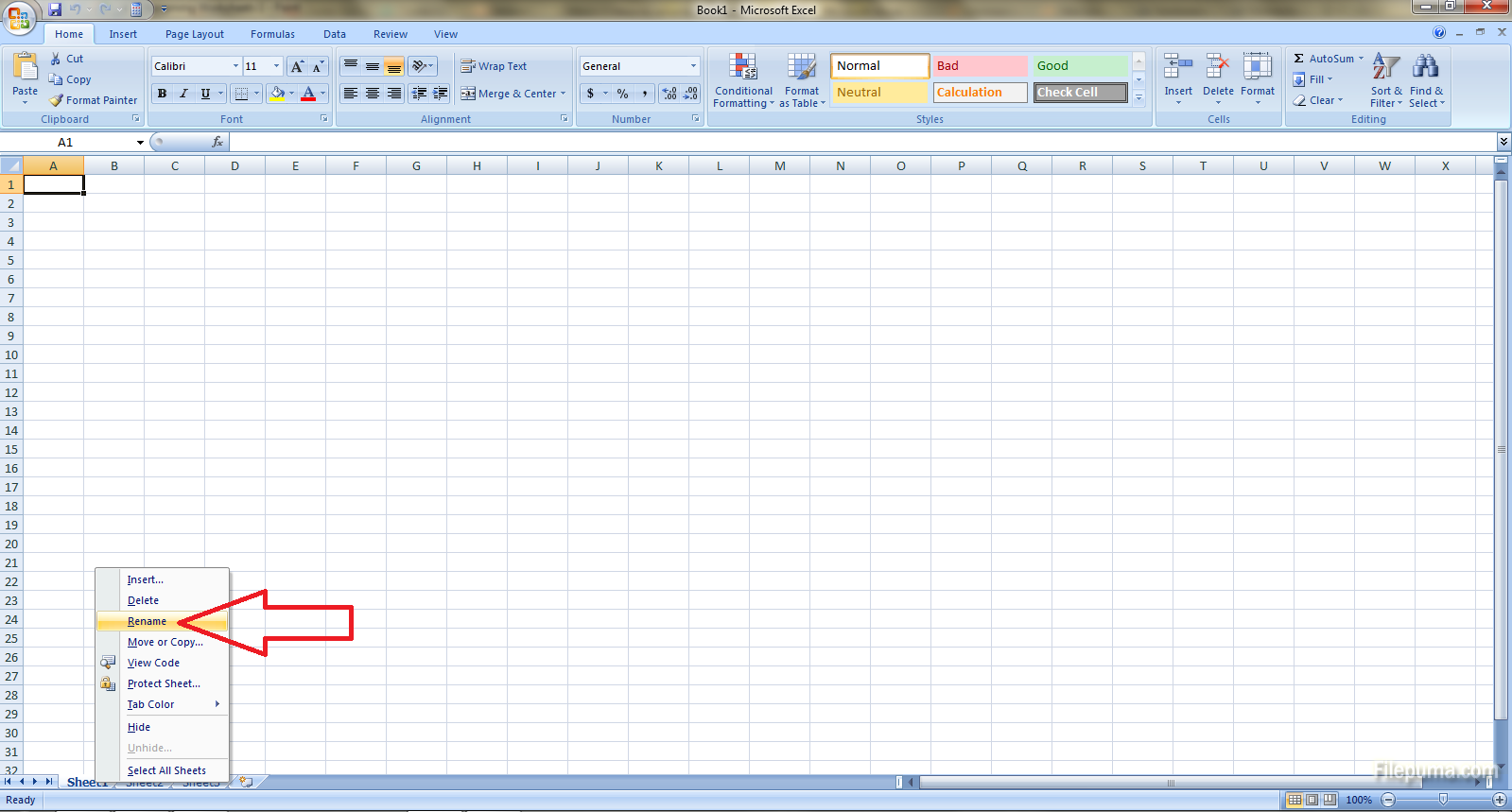
Task: Apply the Good cell style
Action: (1080, 66)
